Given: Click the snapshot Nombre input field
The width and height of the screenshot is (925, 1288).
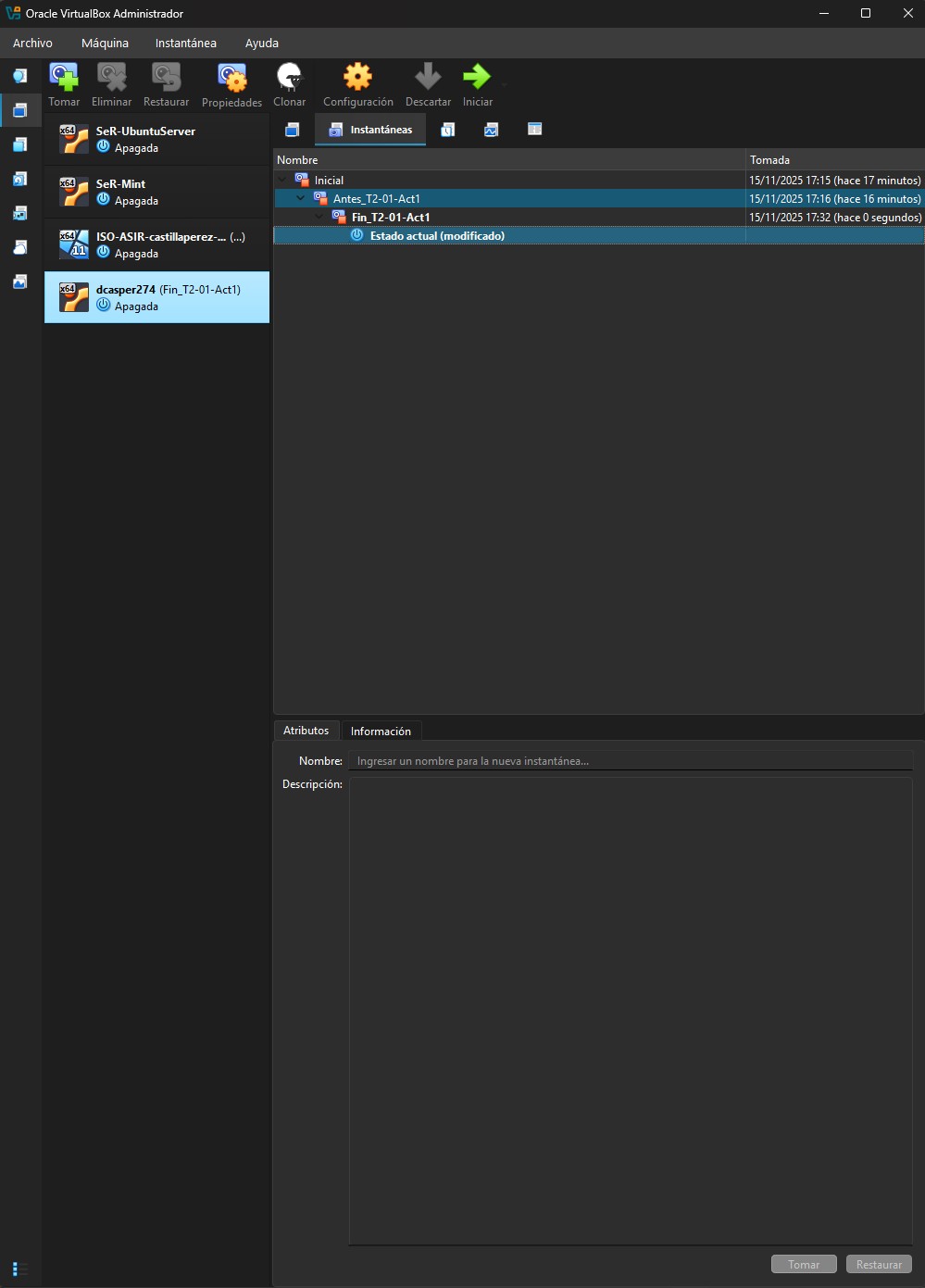Looking at the screenshot, I should point(630,761).
